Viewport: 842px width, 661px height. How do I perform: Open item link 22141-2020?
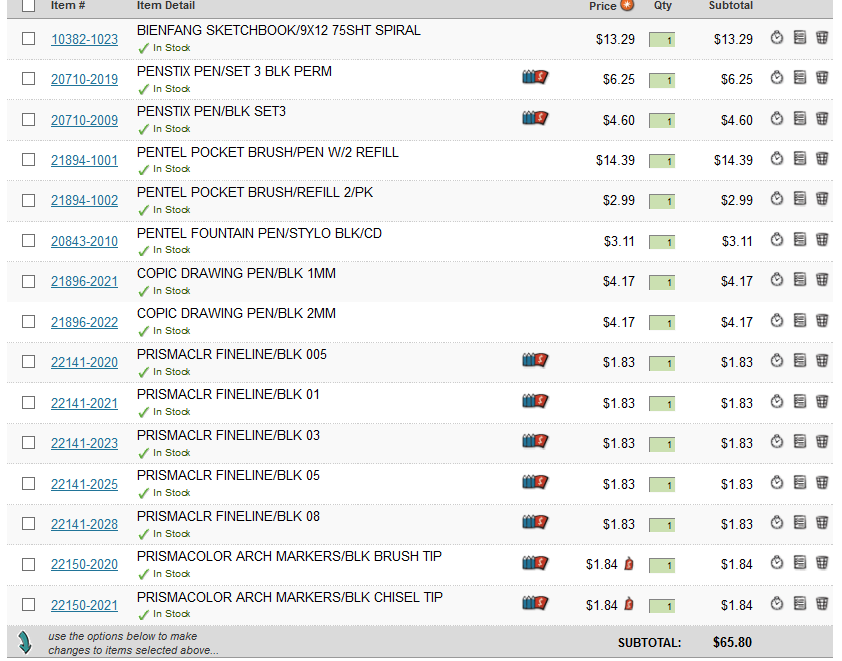pyautogui.click(x=84, y=362)
